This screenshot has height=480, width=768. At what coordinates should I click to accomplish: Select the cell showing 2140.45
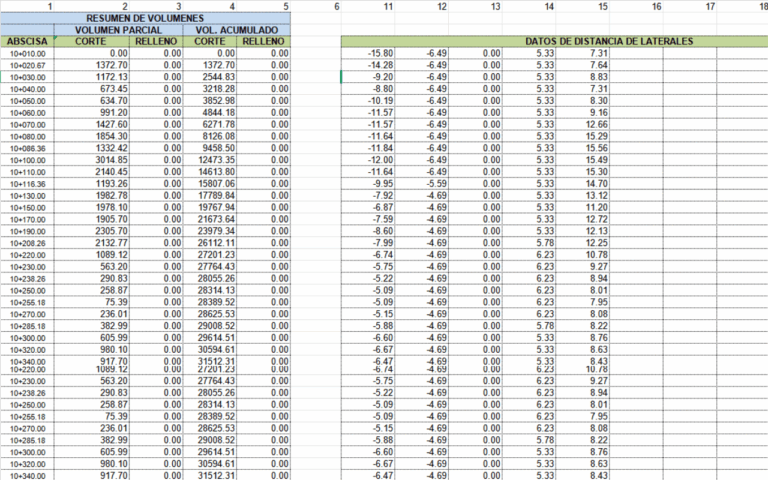[x=92, y=172]
